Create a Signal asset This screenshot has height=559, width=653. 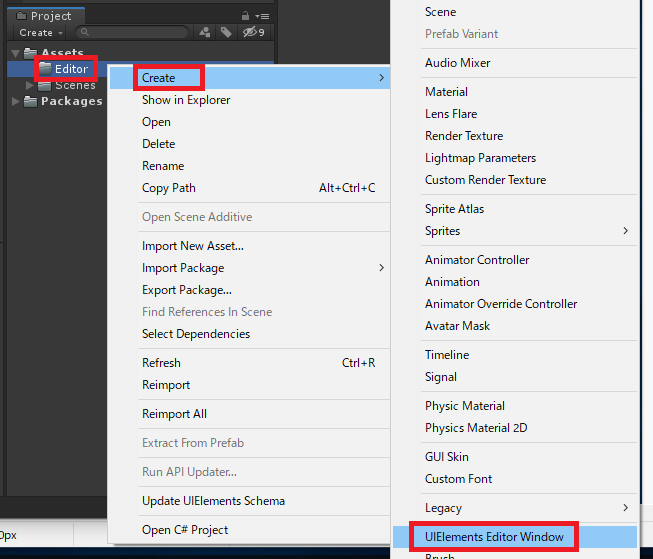click(x=515, y=377)
